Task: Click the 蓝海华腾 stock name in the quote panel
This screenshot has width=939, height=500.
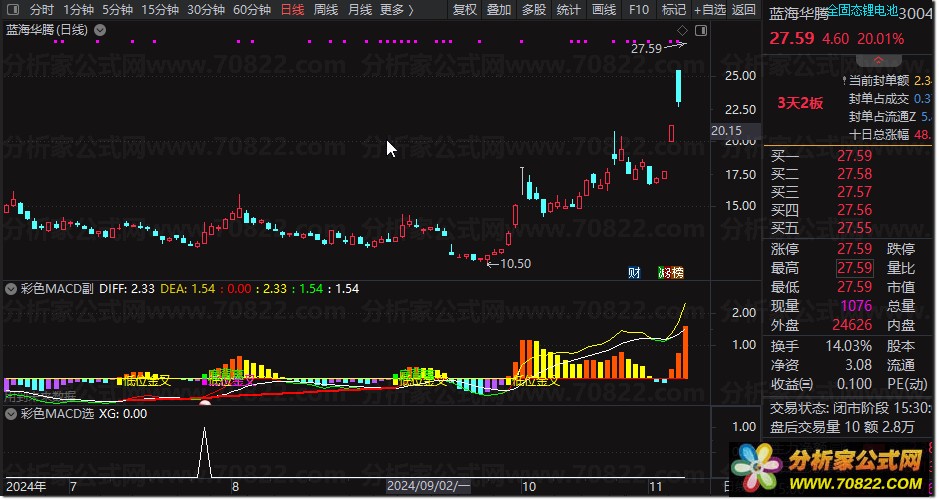Action: [x=799, y=14]
